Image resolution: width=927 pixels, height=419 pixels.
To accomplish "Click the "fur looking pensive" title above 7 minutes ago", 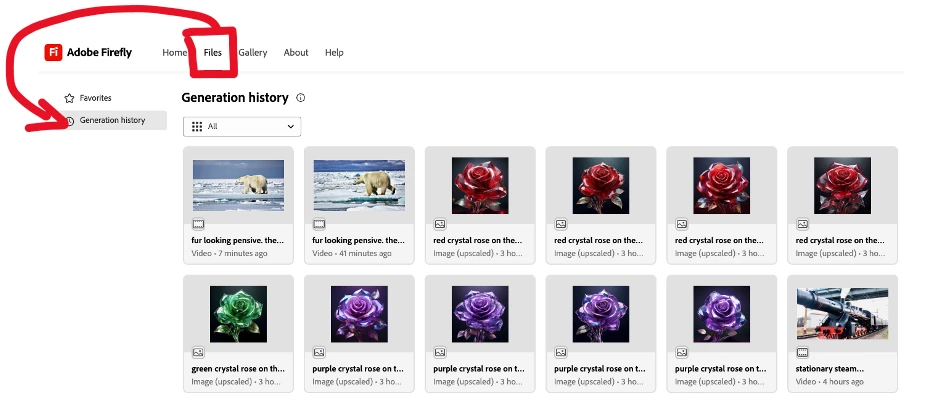I will pyautogui.click(x=238, y=241).
